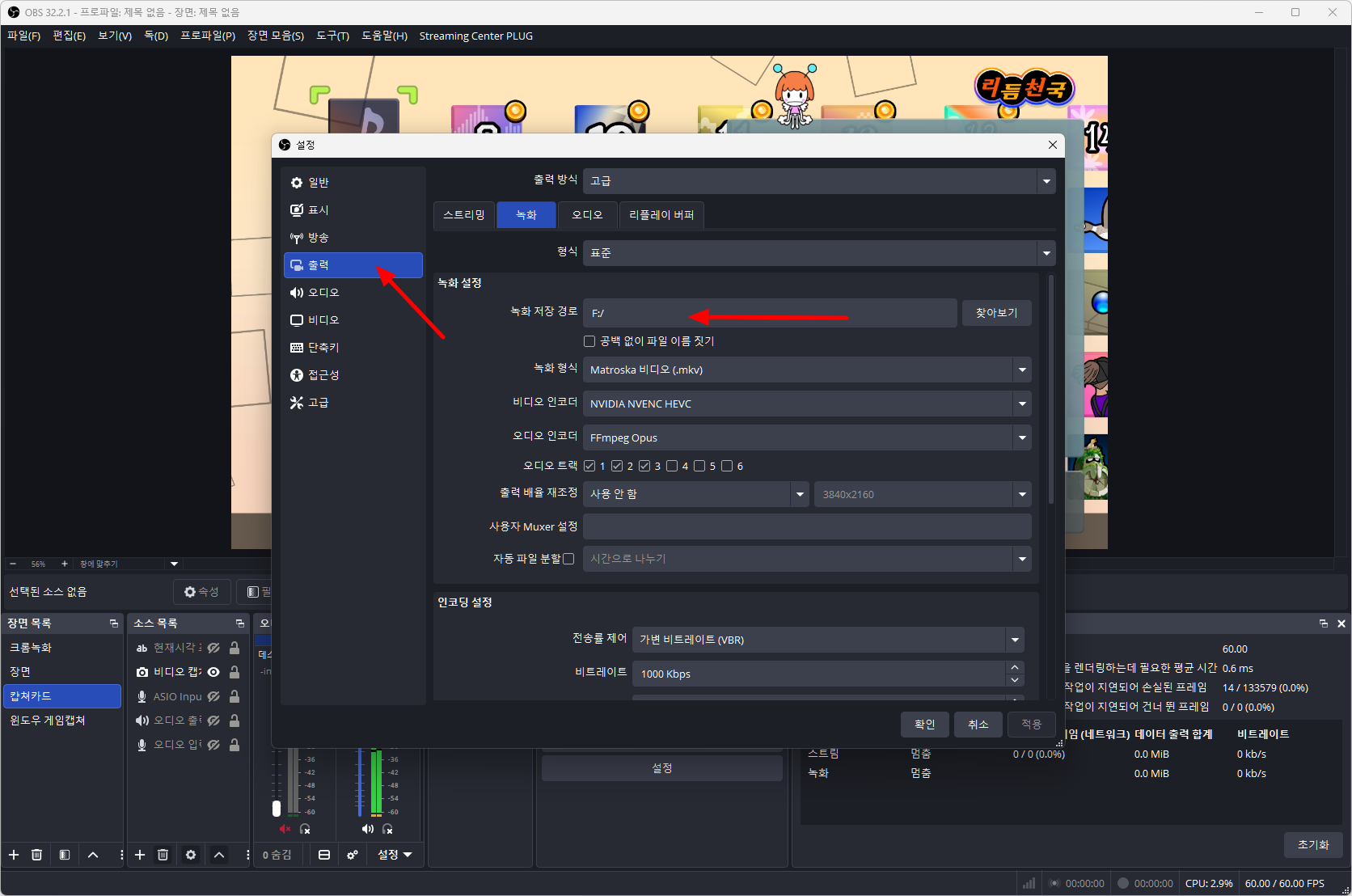
Task: Add a new source with plus icon
Action: pyautogui.click(x=140, y=855)
